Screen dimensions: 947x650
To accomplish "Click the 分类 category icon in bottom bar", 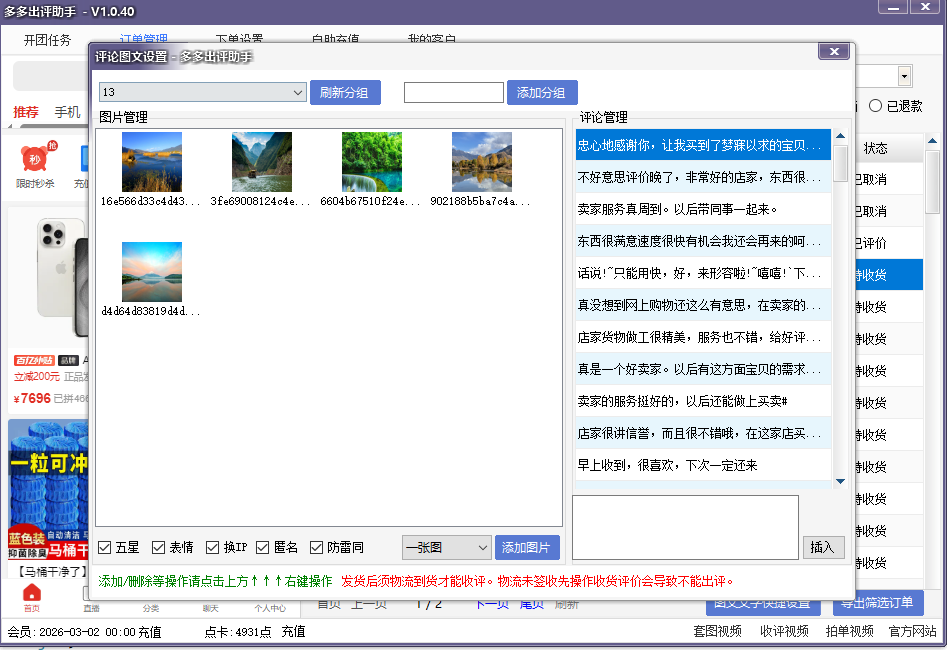I will point(150,605).
